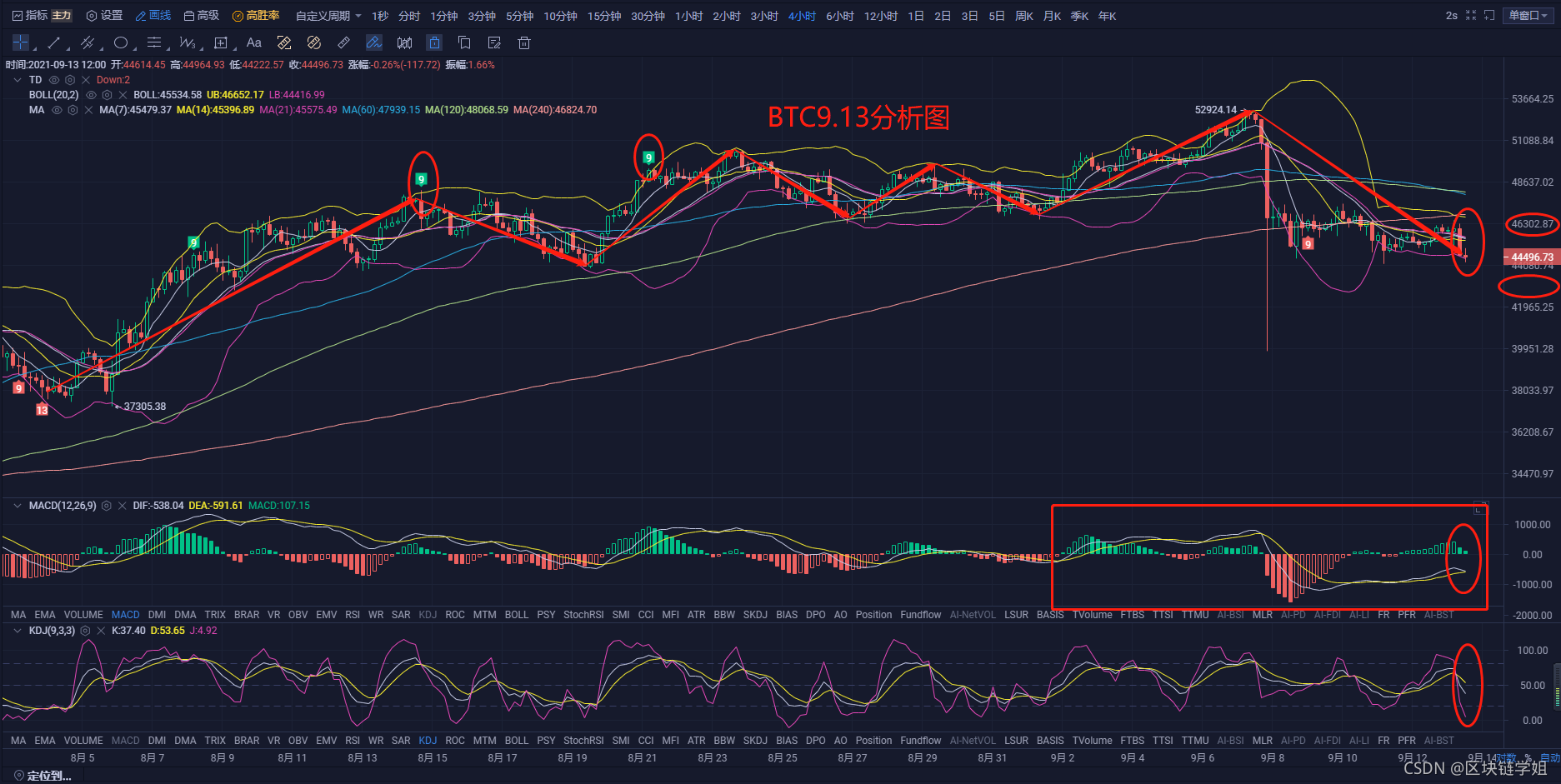Select the Aa text annotation tool
The image size is (1561, 784).
[254, 42]
